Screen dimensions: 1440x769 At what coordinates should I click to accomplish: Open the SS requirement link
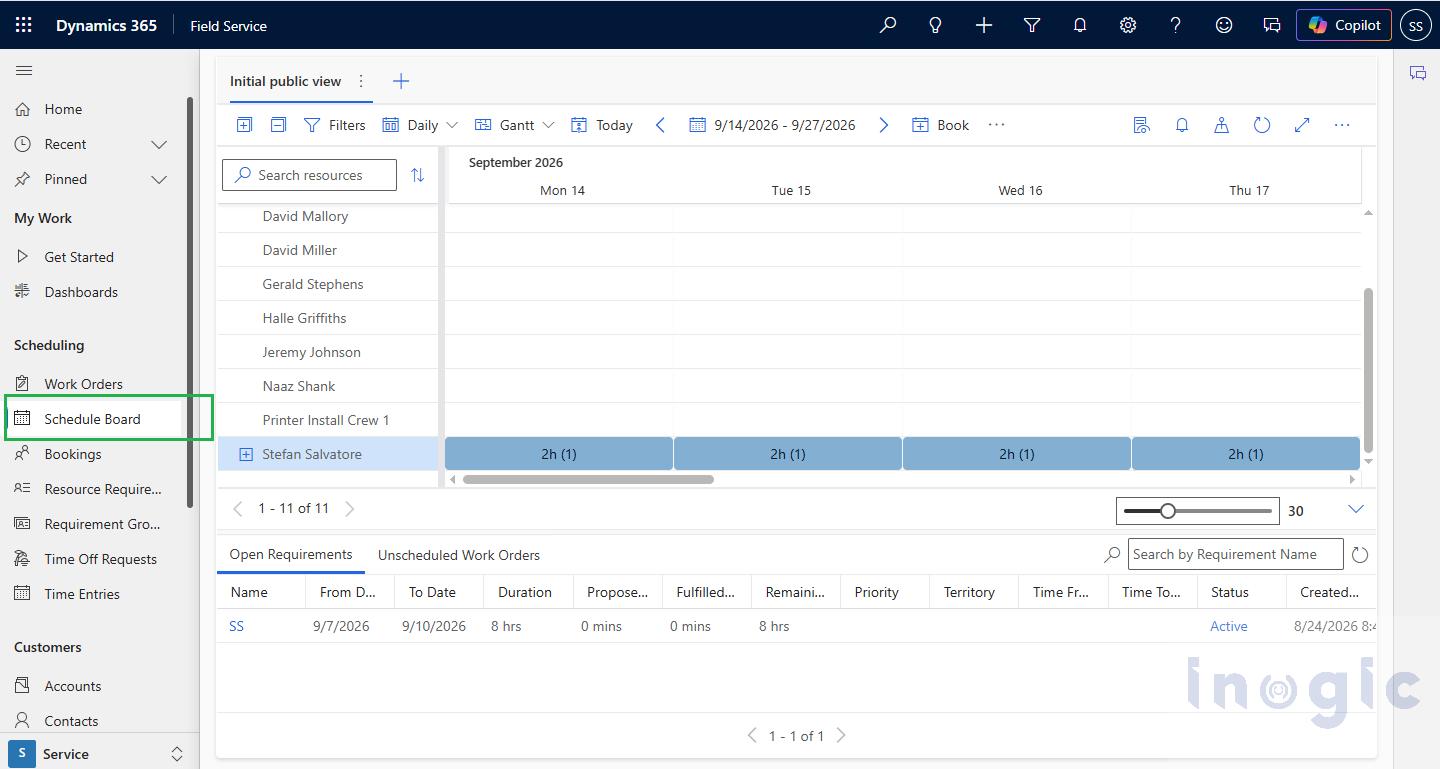237,626
